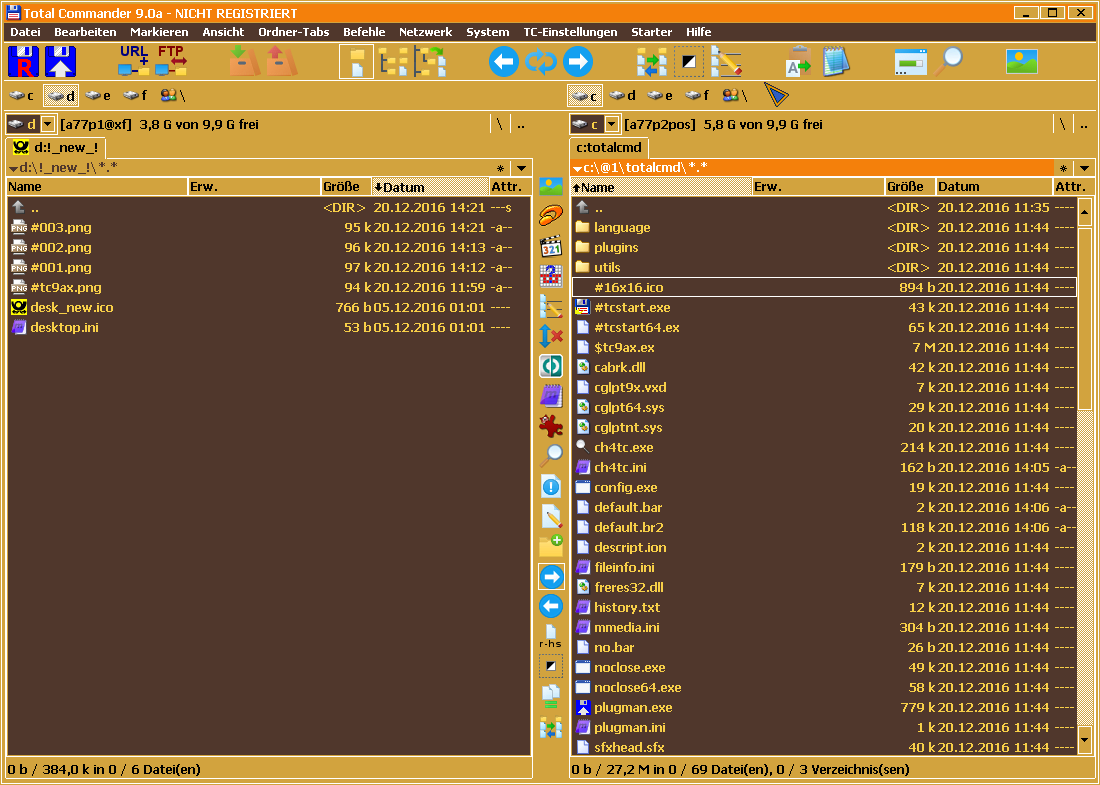
Task: Launch the red cat-shaped IrfanView icon
Action: pos(551,426)
